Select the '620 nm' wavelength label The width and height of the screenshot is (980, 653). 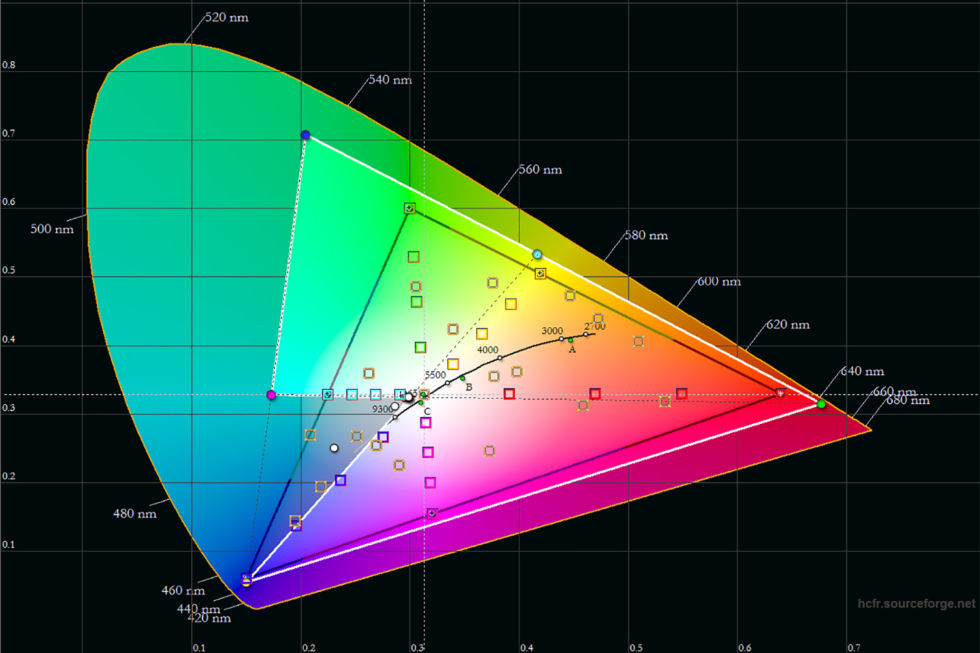tap(788, 324)
